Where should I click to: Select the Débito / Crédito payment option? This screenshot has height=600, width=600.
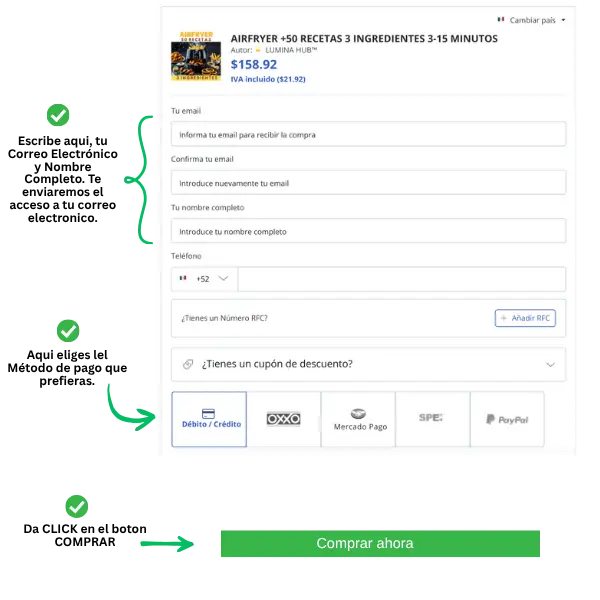click(x=209, y=419)
